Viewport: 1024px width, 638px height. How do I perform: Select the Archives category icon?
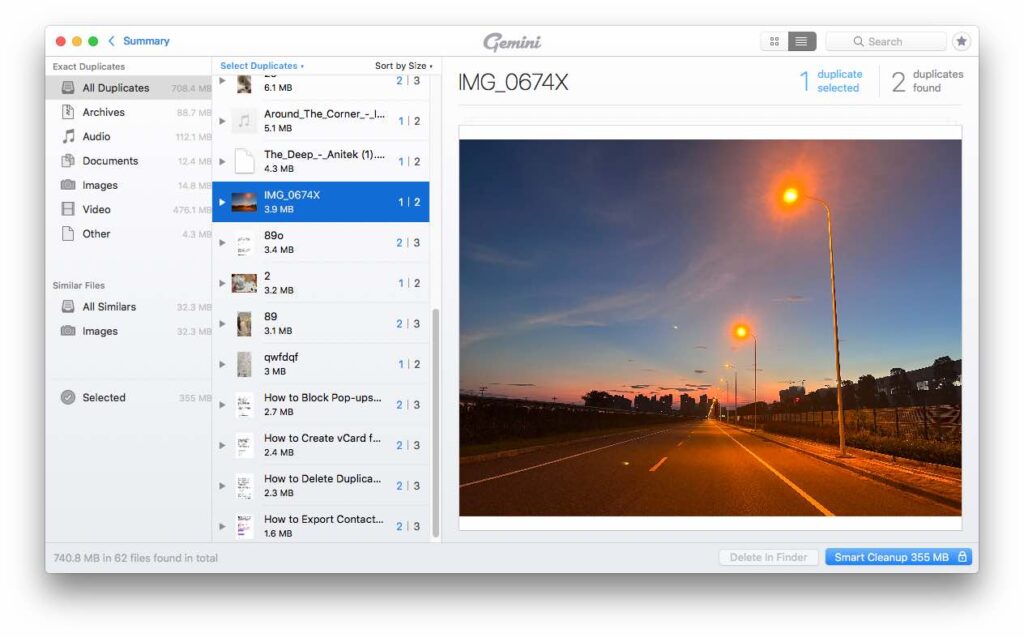click(68, 112)
